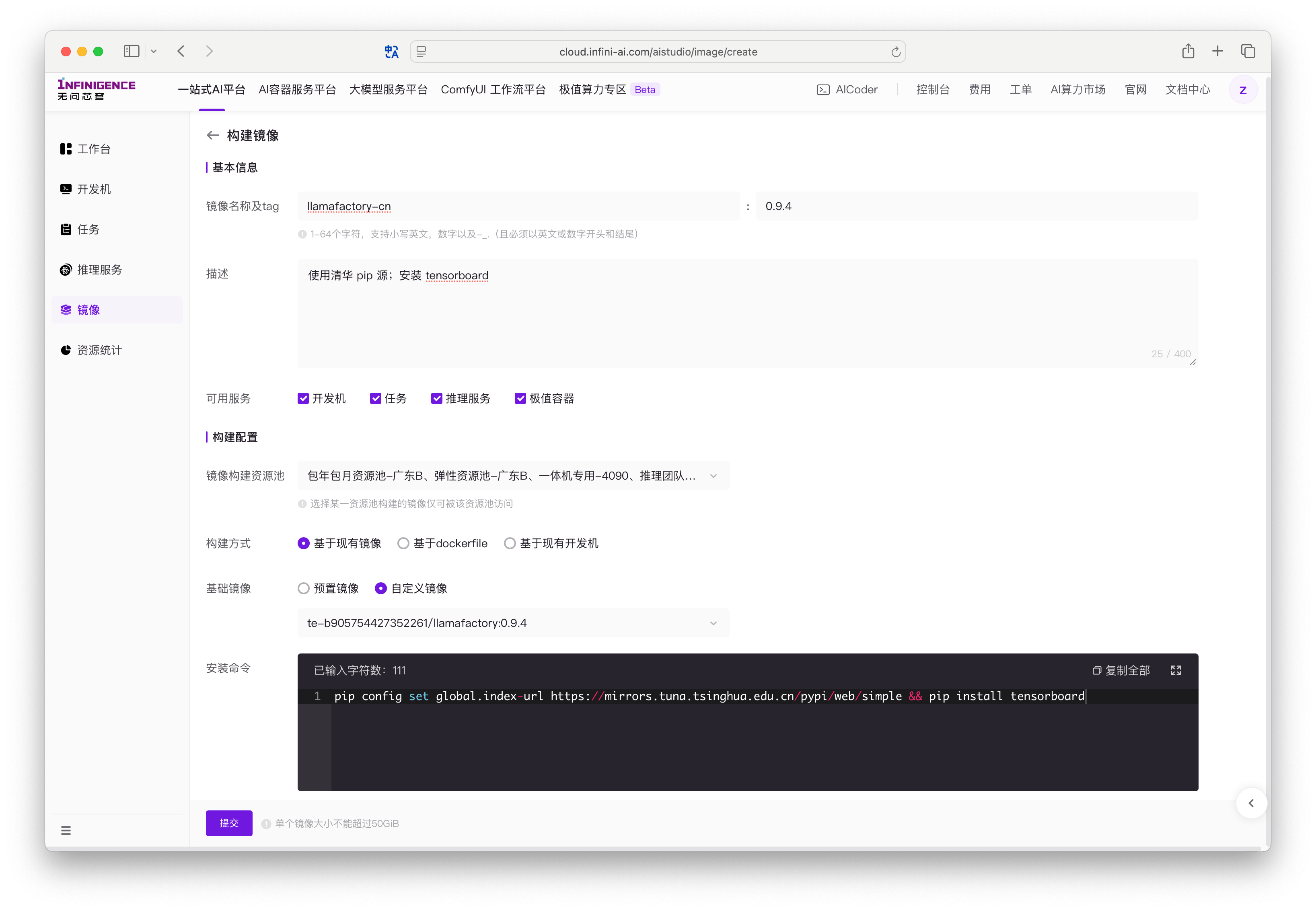Open 控制台 from top menu
The image size is (1316, 911).
pos(933,90)
